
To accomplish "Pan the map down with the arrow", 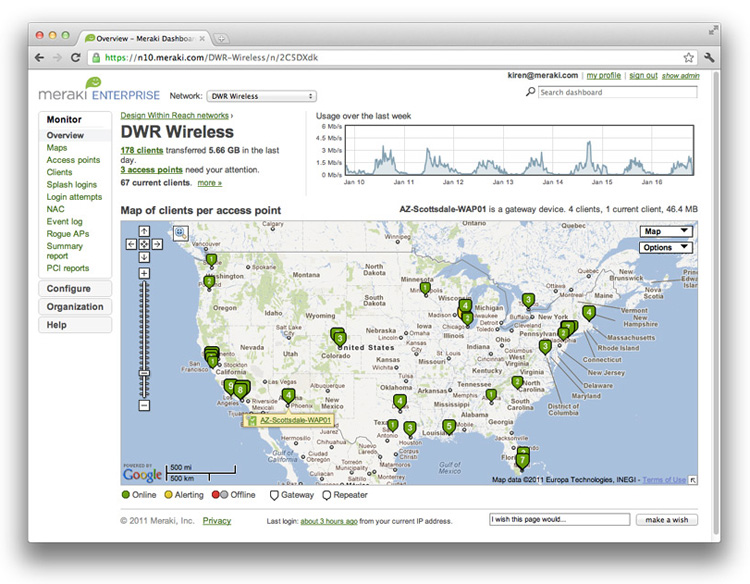I will click(144, 257).
